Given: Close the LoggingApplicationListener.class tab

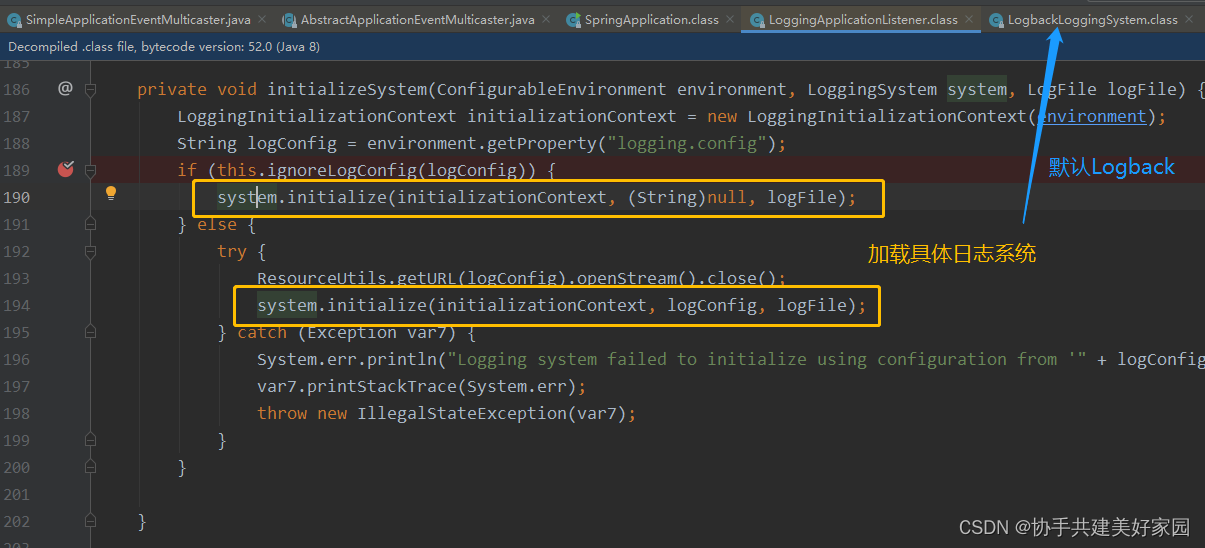Looking at the screenshot, I should (968, 20).
